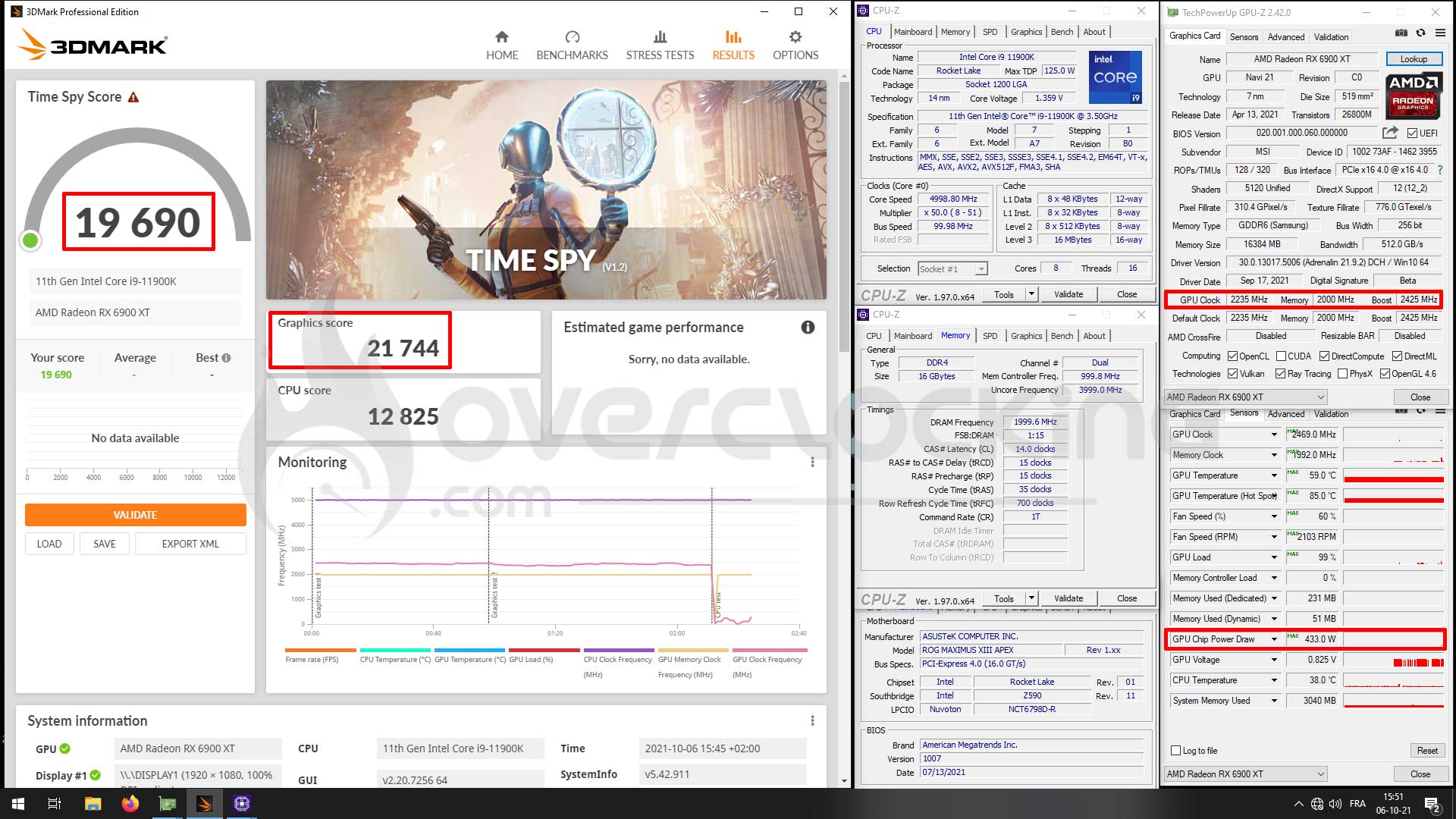Open the GPU-Z hamburger menu icon
This screenshot has width=1456, height=819.
[x=1440, y=33]
